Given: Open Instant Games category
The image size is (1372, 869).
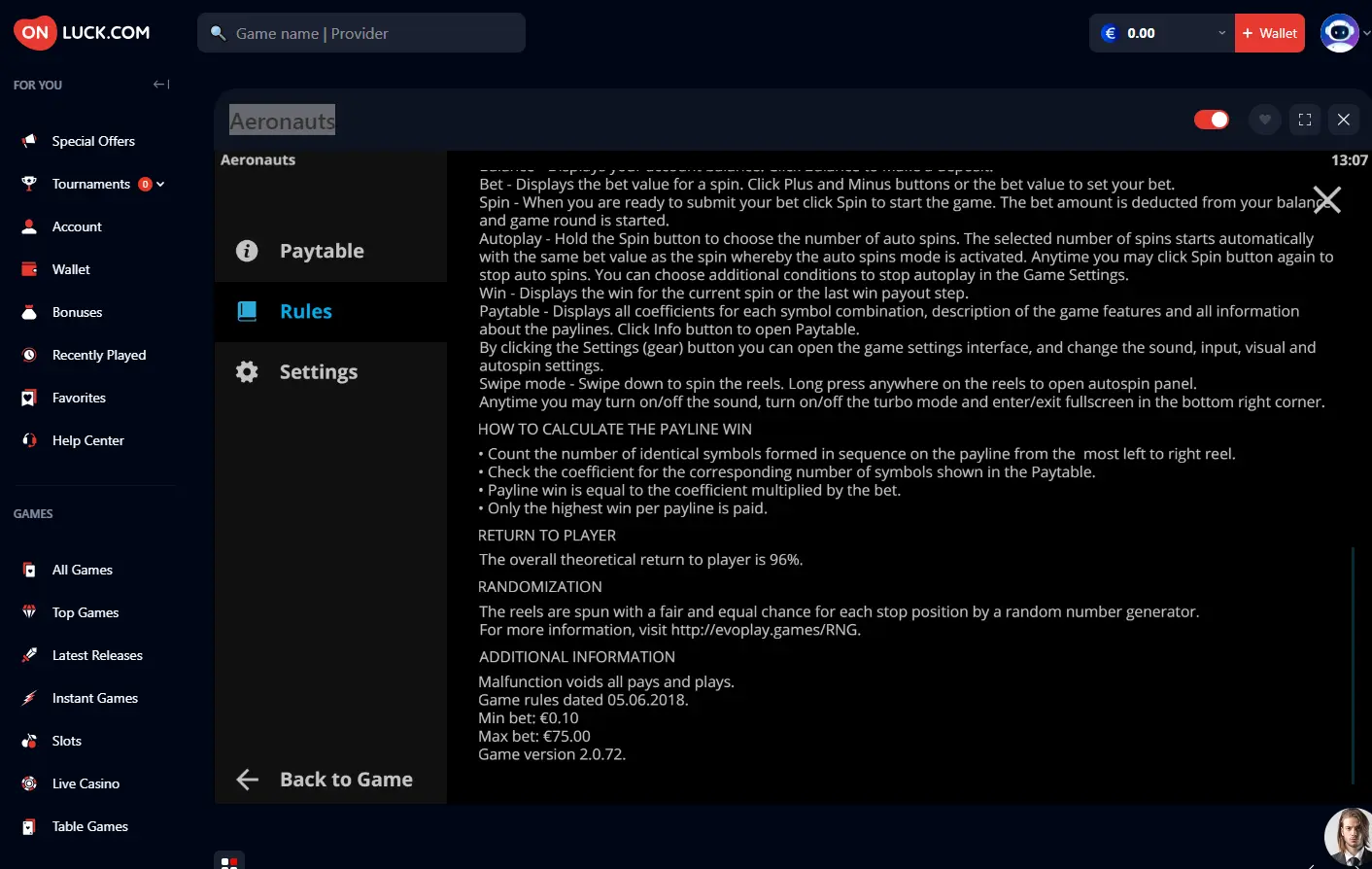Looking at the screenshot, I should point(95,698).
